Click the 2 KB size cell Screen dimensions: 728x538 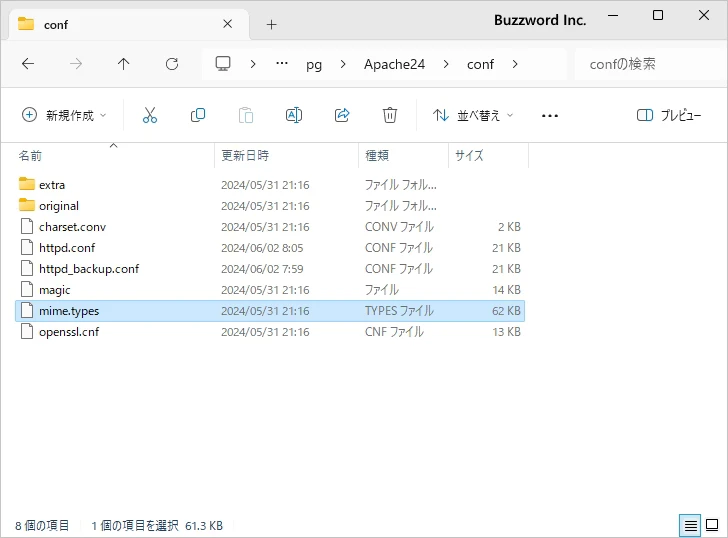click(509, 227)
